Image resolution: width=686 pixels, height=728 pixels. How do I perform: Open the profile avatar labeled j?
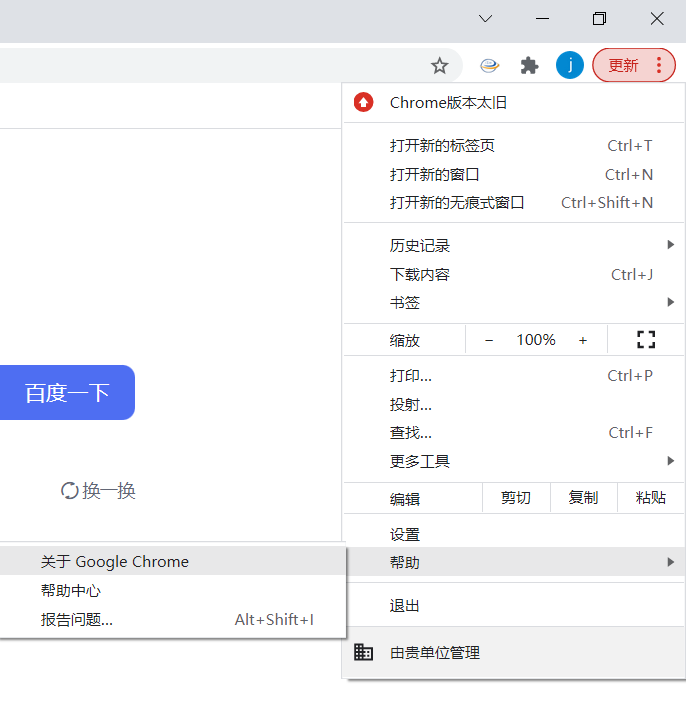tap(570, 65)
